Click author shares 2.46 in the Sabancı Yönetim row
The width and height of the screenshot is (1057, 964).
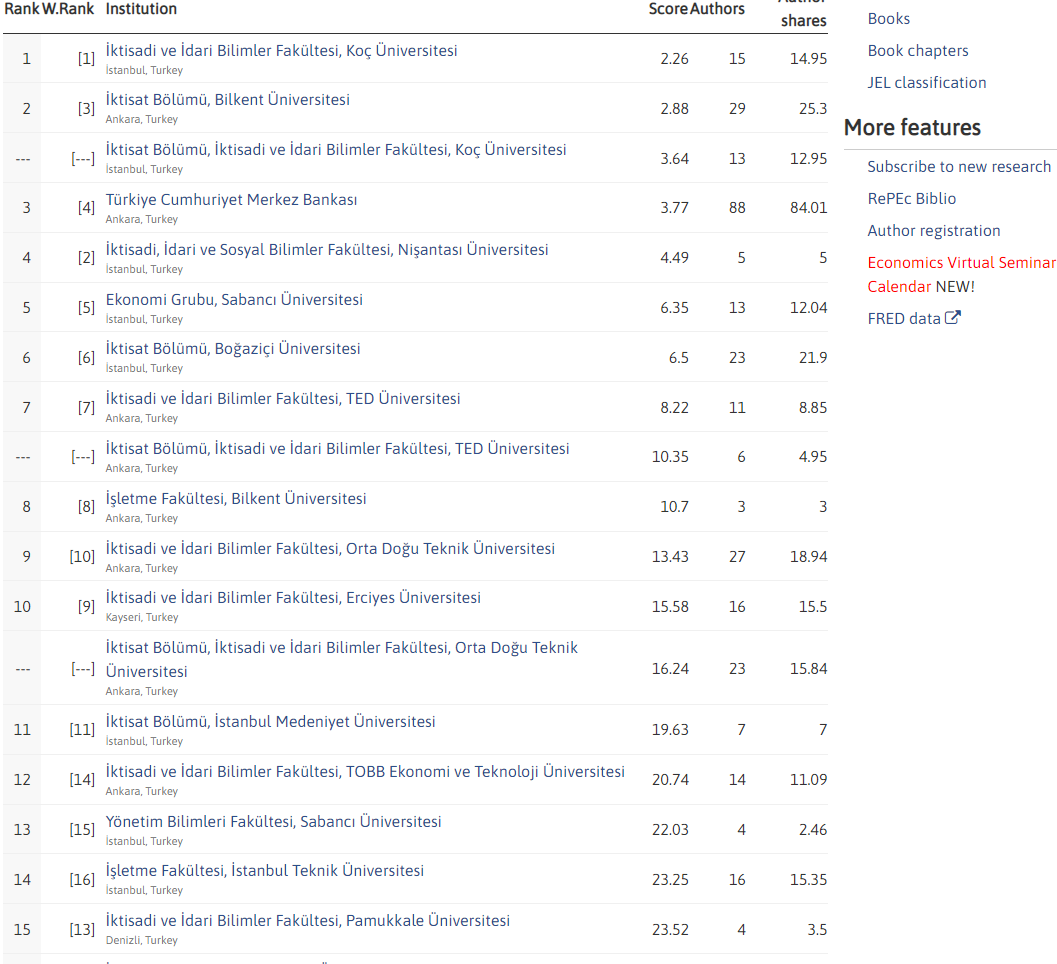click(x=813, y=829)
